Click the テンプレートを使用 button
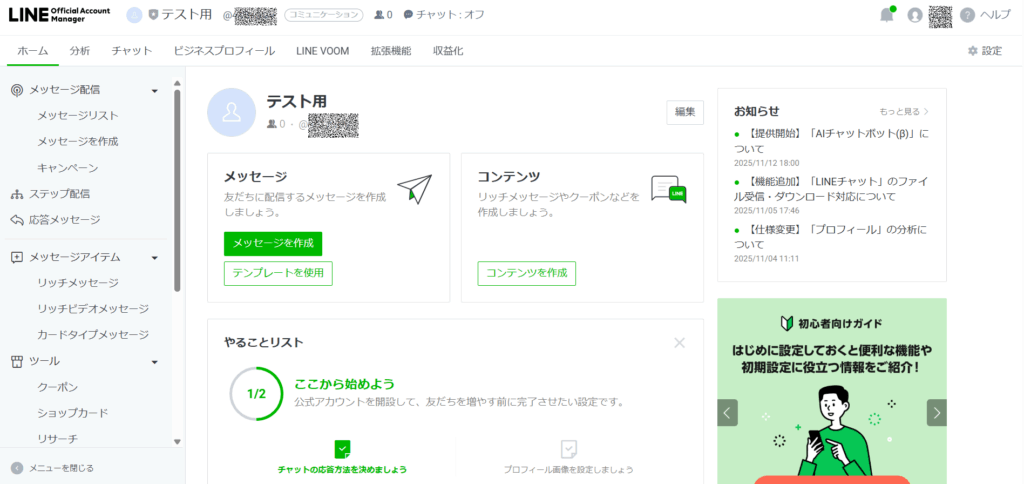 click(x=278, y=274)
